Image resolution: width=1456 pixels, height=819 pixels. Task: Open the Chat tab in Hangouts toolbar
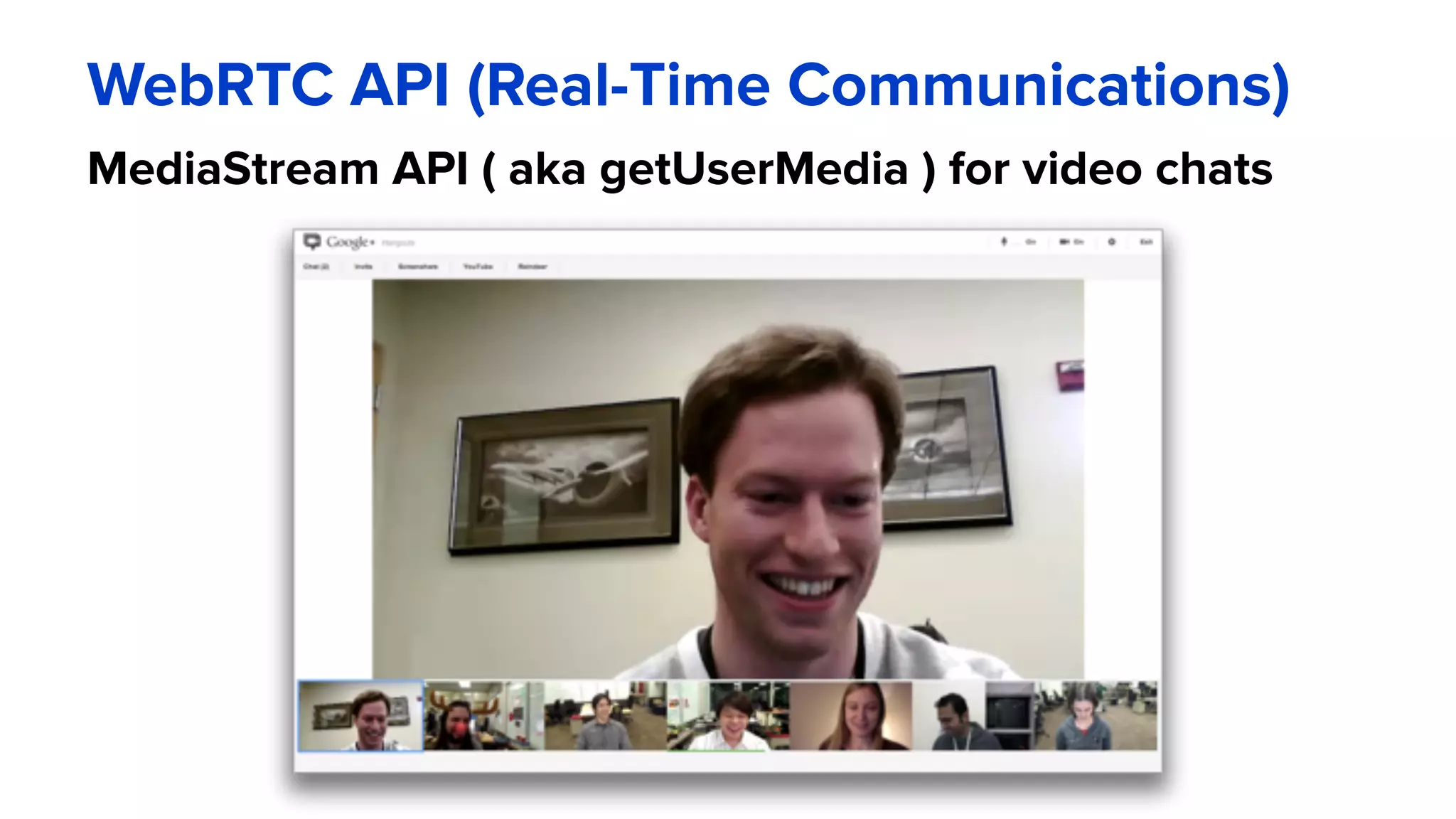click(x=316, y=267)
